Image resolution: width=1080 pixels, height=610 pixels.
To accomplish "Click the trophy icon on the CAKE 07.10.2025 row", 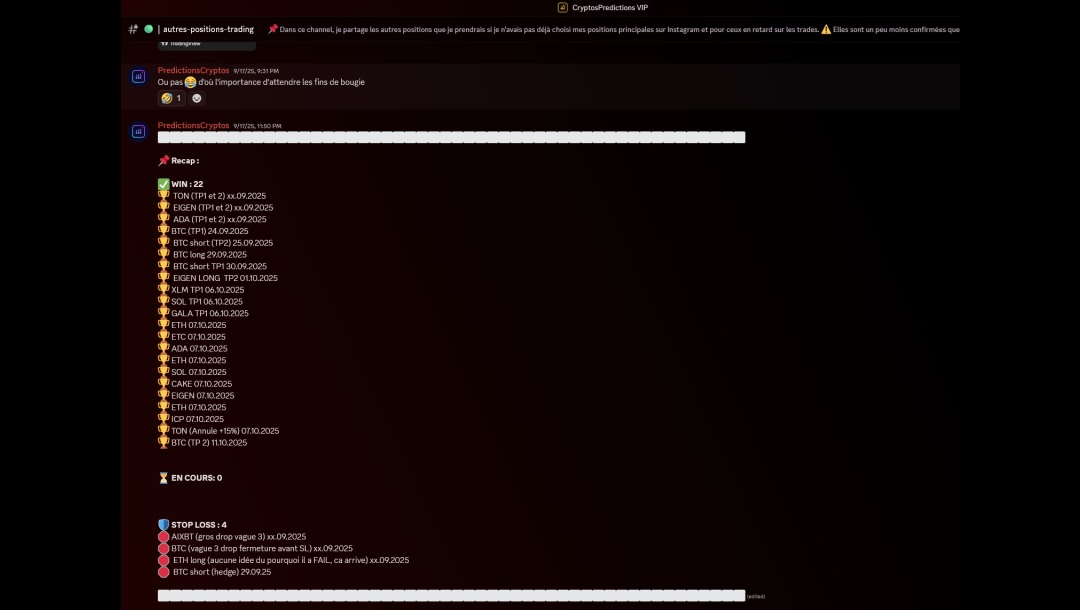I will [163, 383].
